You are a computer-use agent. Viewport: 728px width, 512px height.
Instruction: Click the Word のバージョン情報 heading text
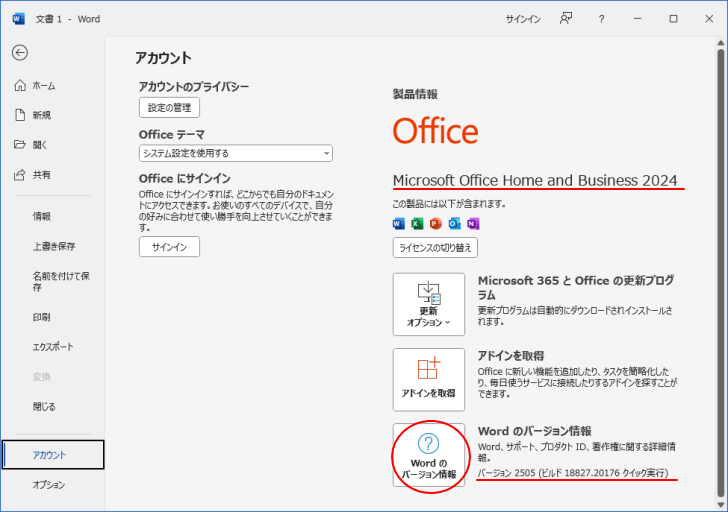click(x=534, y=431)
